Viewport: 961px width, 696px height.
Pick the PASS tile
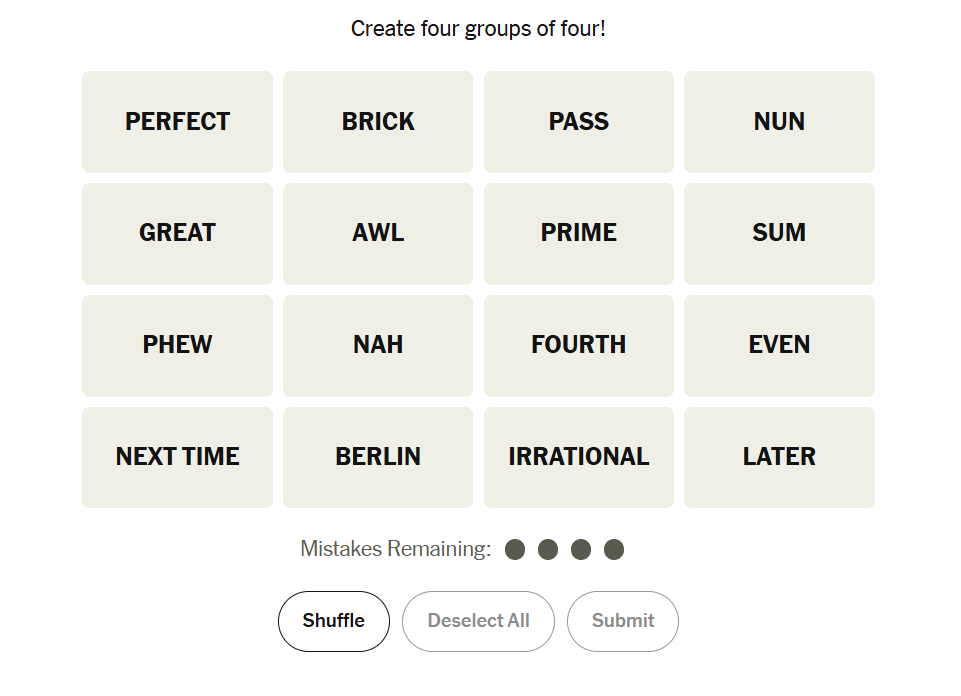pos(579,122)
